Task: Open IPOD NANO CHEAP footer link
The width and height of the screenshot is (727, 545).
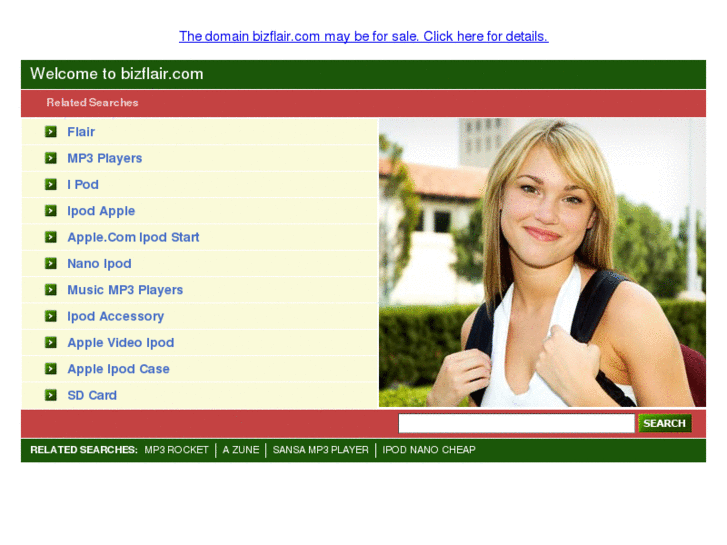Action: pos(429,450)
